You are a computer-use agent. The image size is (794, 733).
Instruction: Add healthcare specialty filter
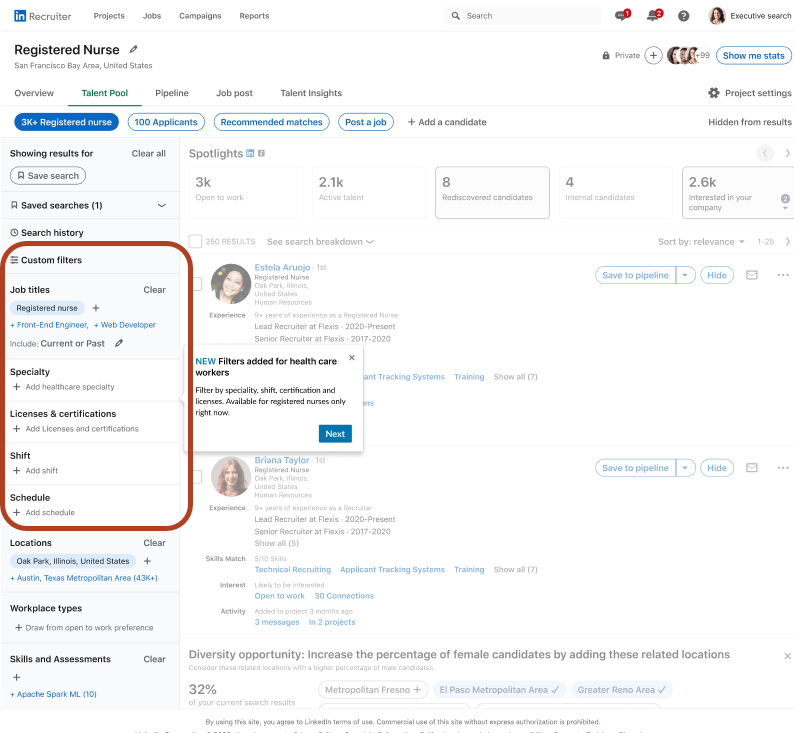(63, 387)
